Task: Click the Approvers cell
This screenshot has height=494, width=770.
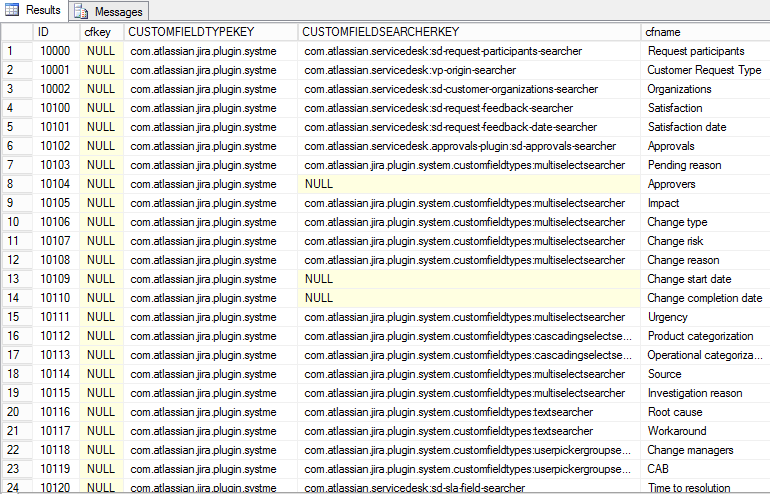Action: tap(705, 184)
